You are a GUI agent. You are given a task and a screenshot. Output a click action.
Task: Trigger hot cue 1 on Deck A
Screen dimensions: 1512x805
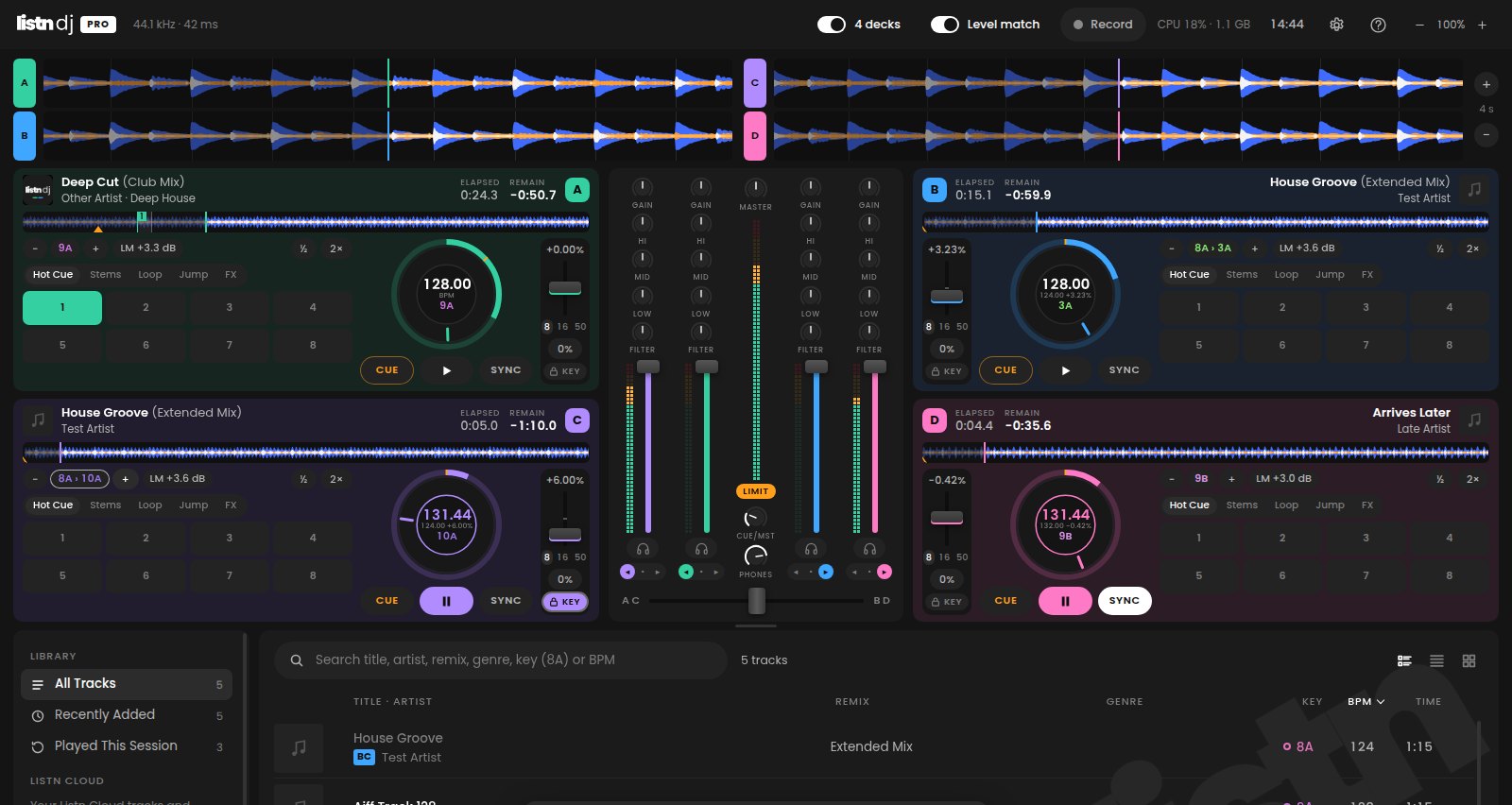62,308
